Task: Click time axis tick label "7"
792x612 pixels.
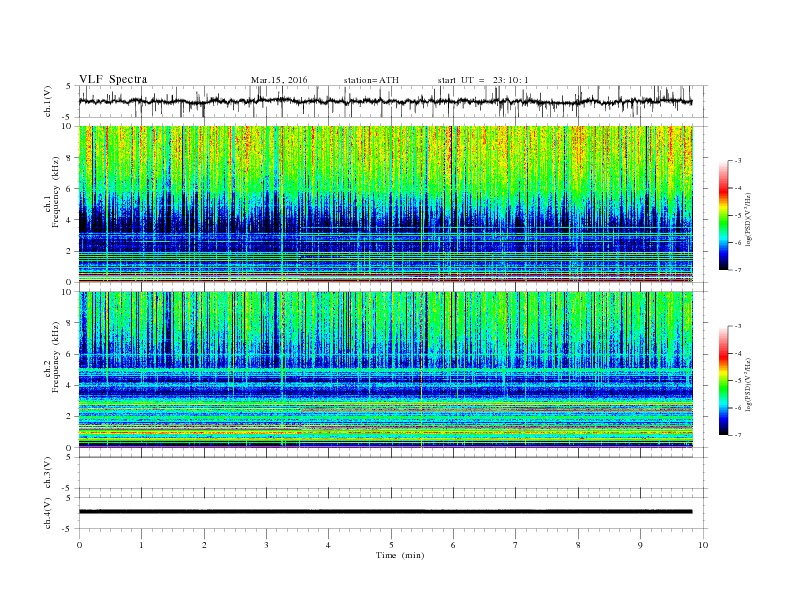Action: point(516,545)
